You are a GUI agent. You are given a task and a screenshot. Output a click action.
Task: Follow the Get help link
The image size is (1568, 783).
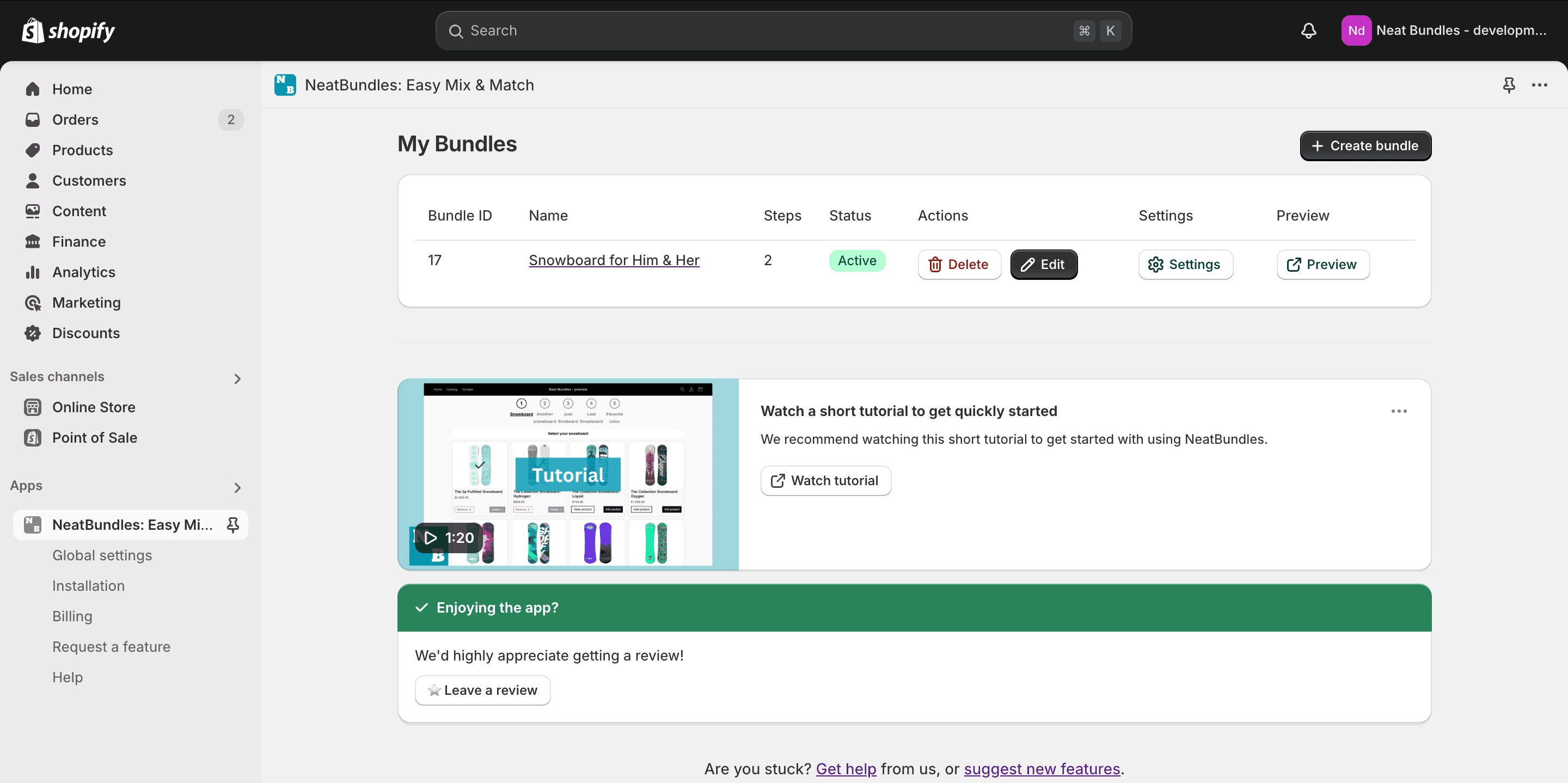point(846,768)
